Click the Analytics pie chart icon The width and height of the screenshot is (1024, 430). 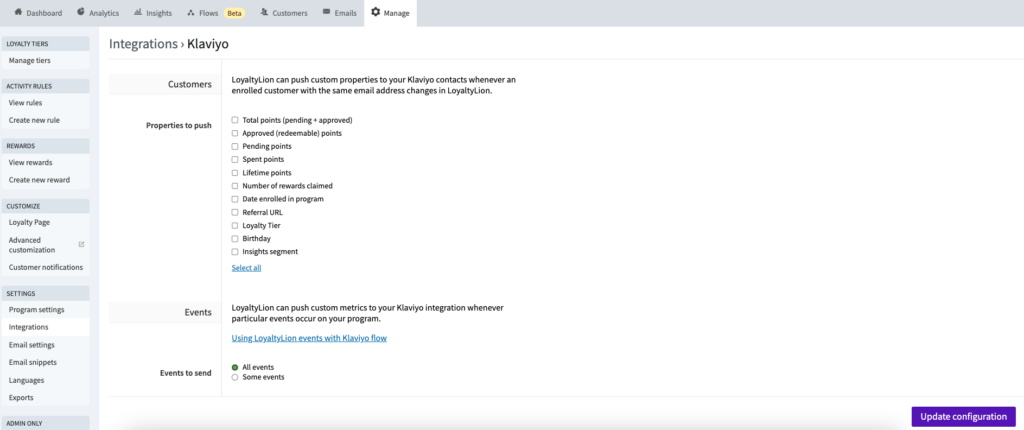pos(81,12)
